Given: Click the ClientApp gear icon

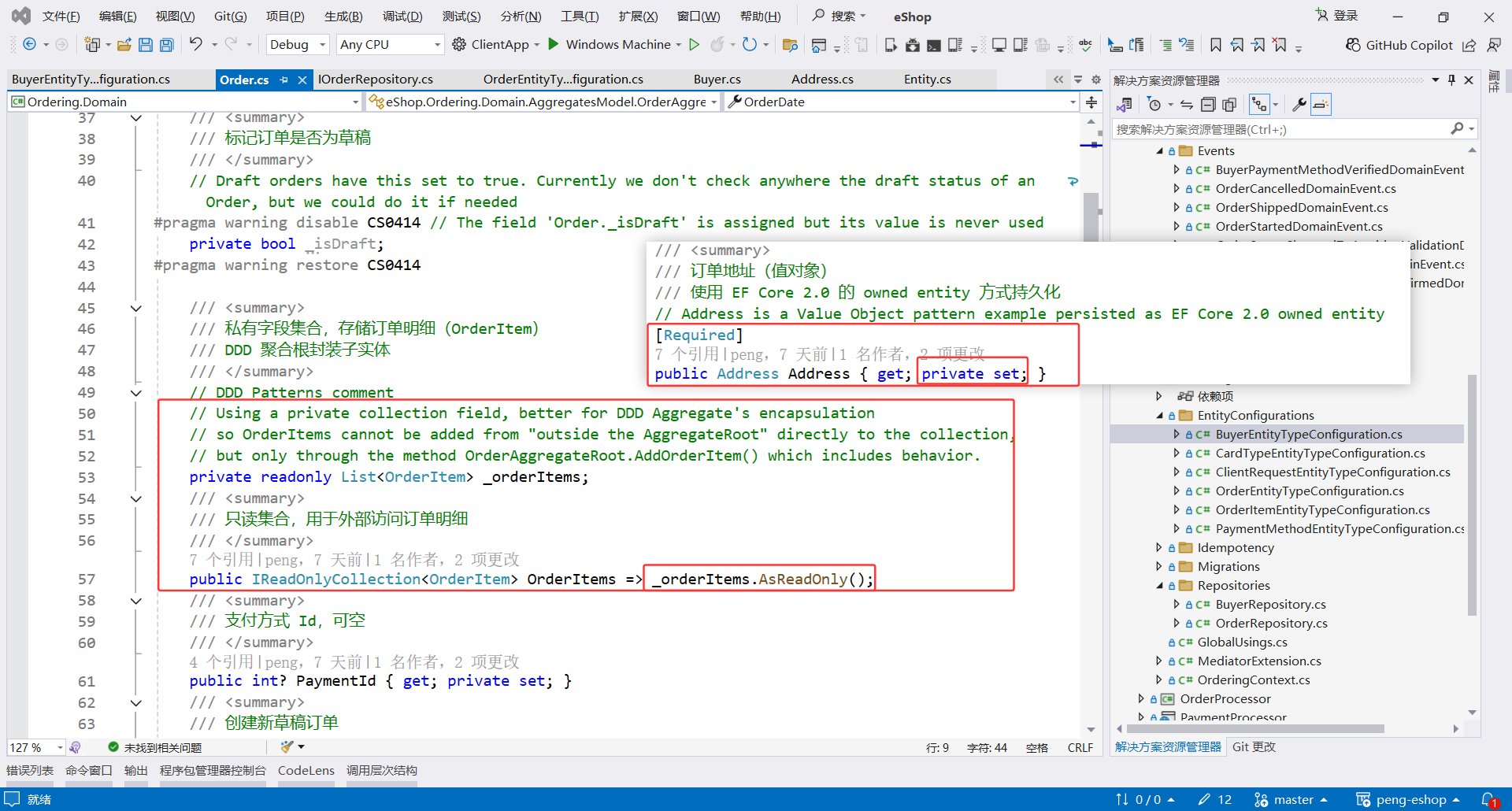Looking at the screenshot, I should pyautogui.click(x=459, y=45).
